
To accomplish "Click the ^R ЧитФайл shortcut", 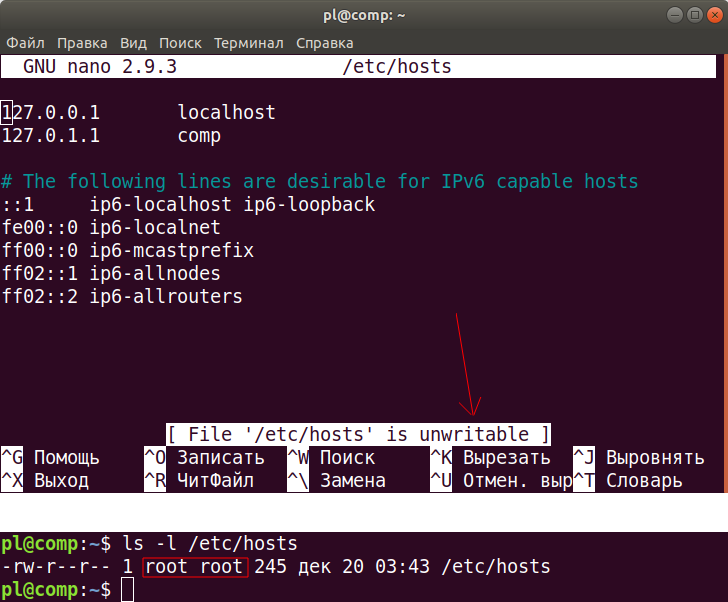I will (200, 481).
